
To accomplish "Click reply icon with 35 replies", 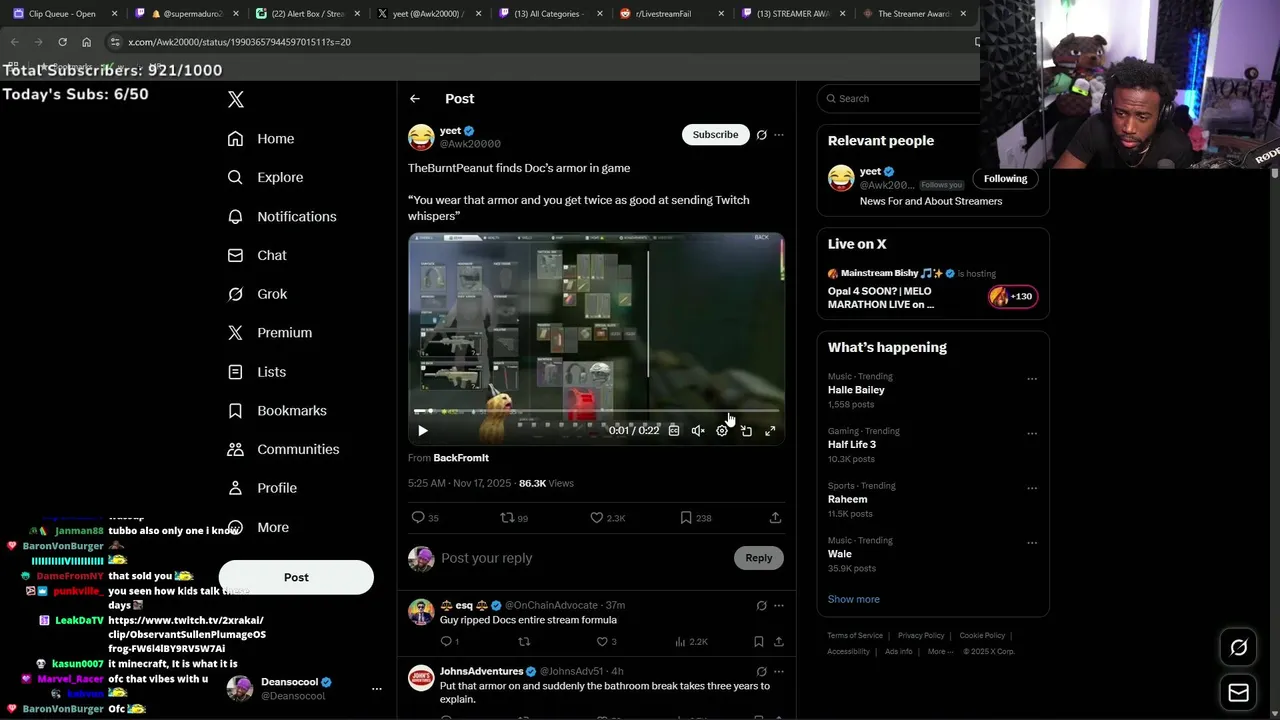I will point(425,518).
